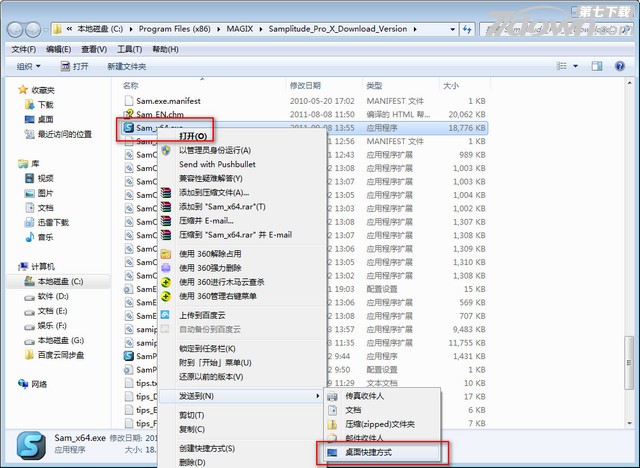Select 软件 (D:) drive in tree
The image size is (640, 468).
47,296
